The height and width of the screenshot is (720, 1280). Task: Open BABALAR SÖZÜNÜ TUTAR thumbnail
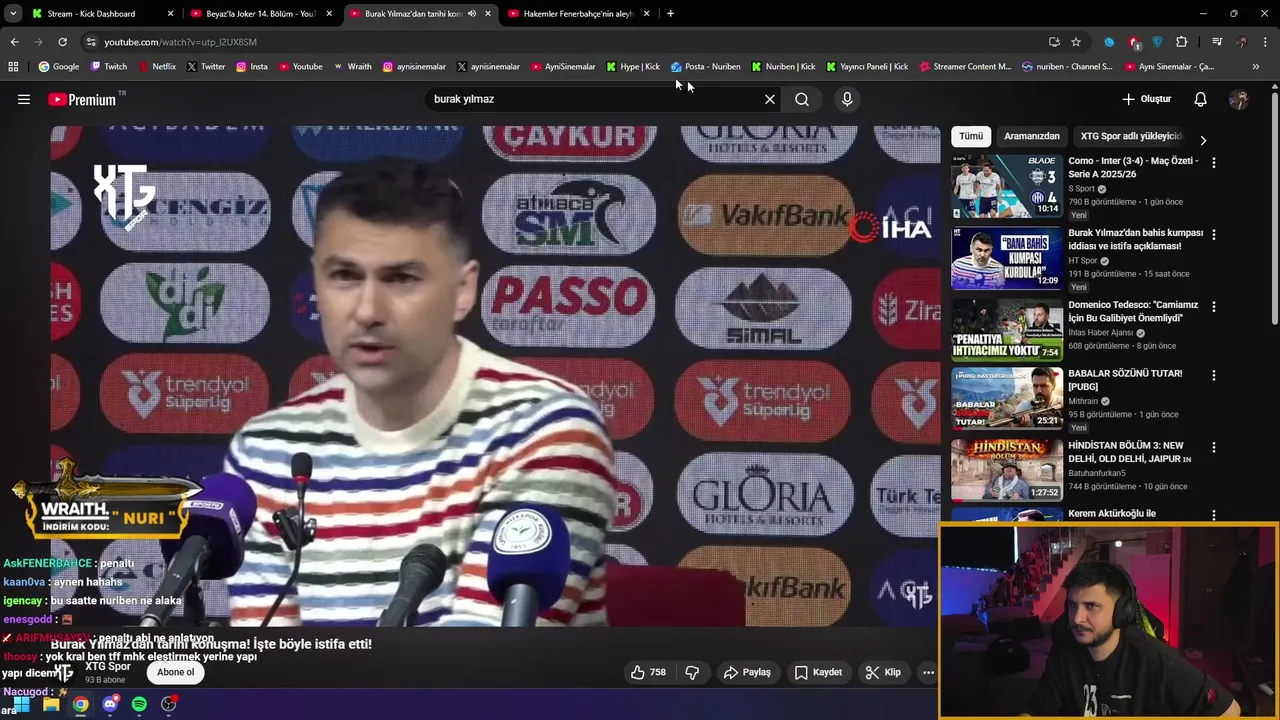click(x=1006, y=398)
